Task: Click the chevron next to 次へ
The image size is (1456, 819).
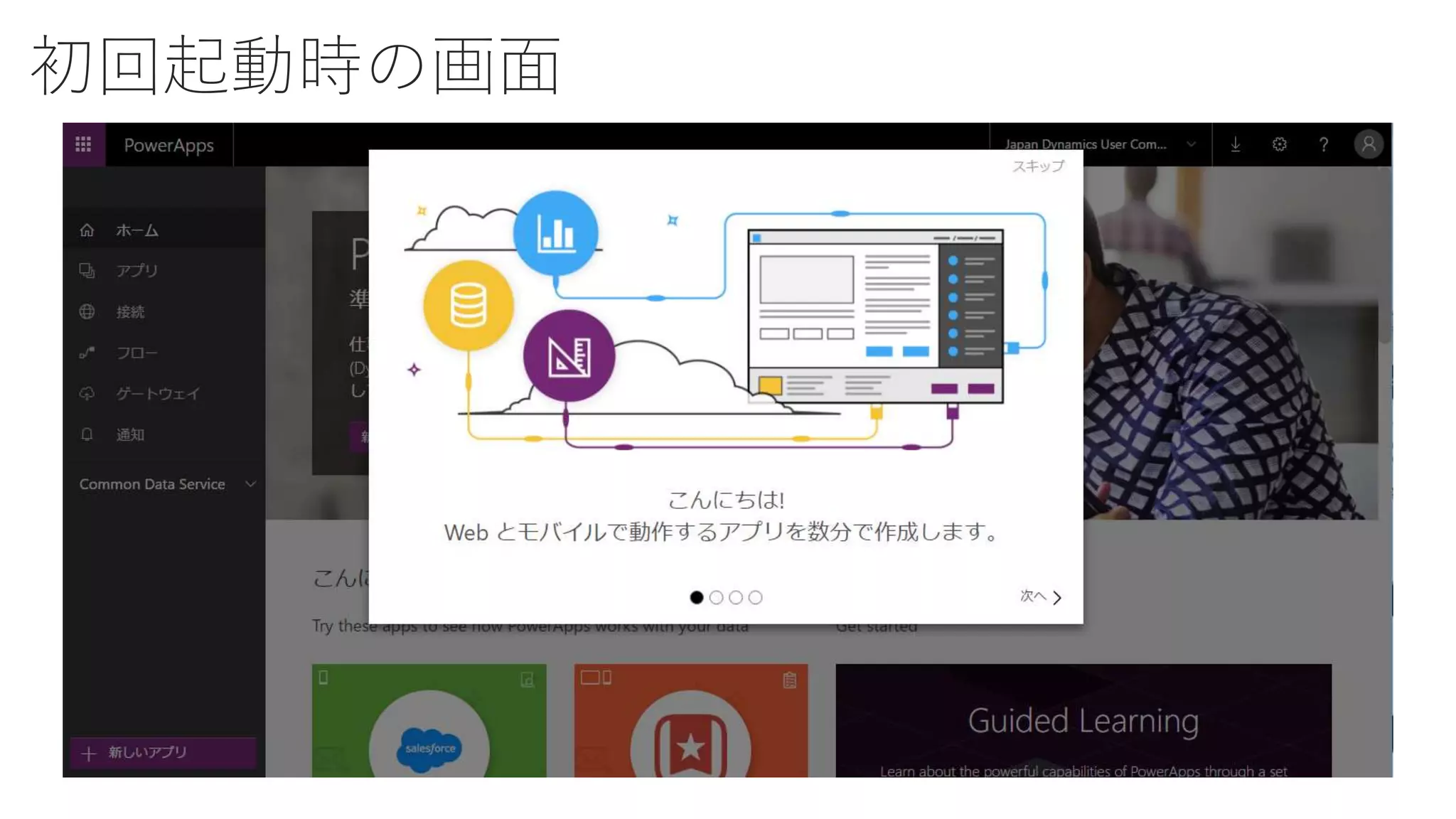Action: click(x=1057, y=598)
